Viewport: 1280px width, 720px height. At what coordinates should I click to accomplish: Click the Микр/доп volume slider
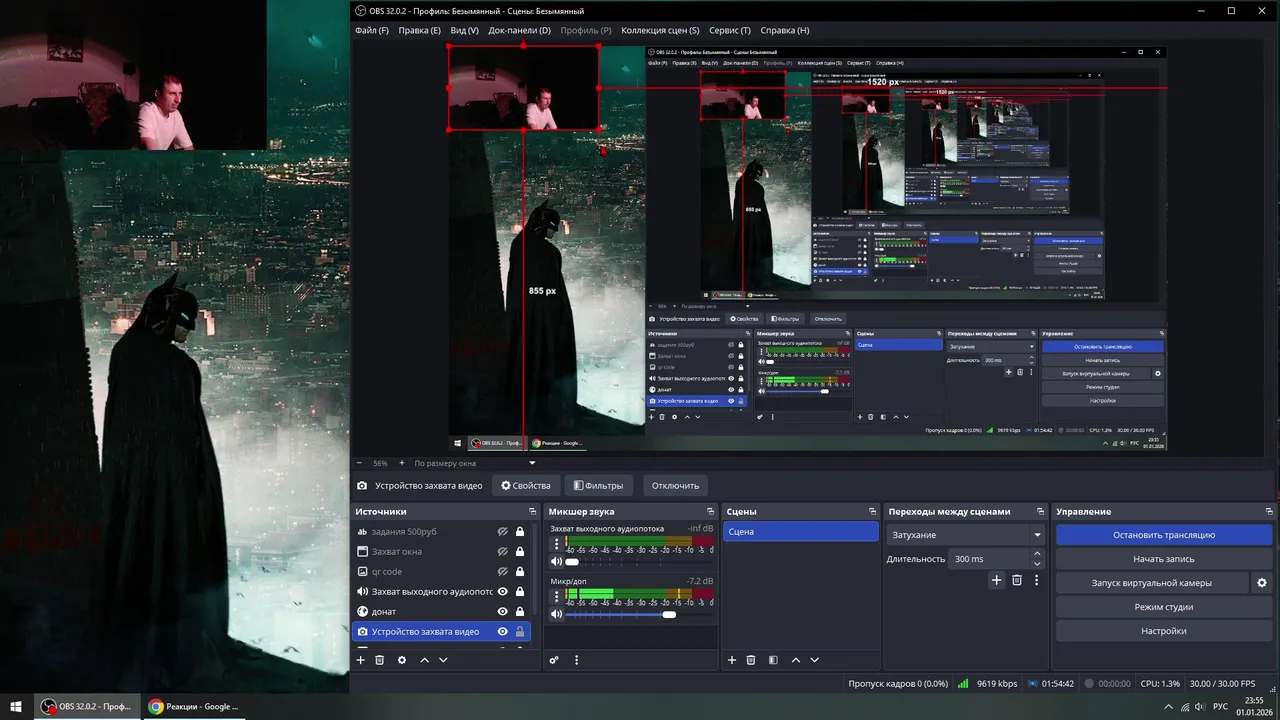pyautogui.click(x=640, y=614)
